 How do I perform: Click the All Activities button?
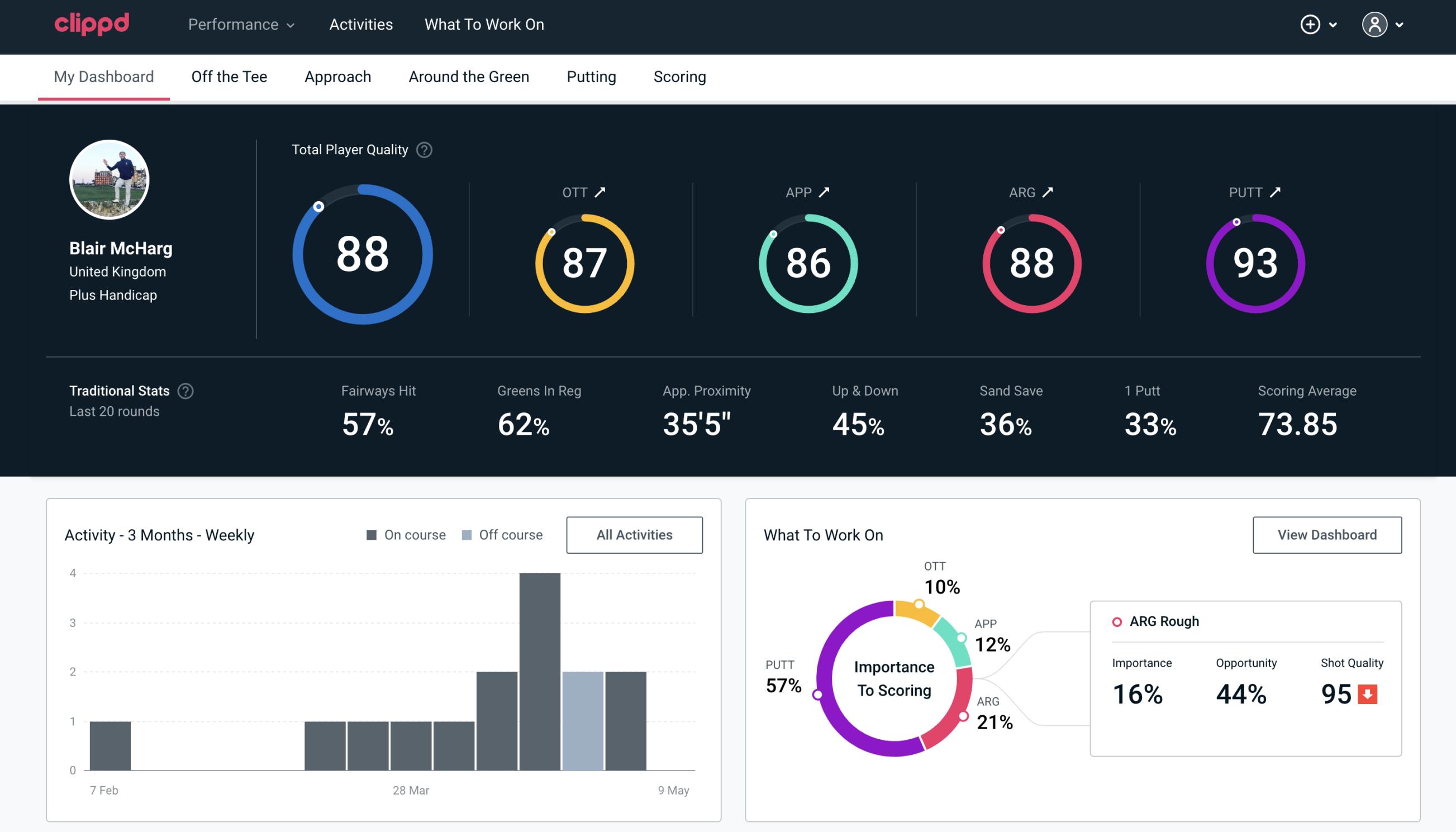(x=634, y=534)
